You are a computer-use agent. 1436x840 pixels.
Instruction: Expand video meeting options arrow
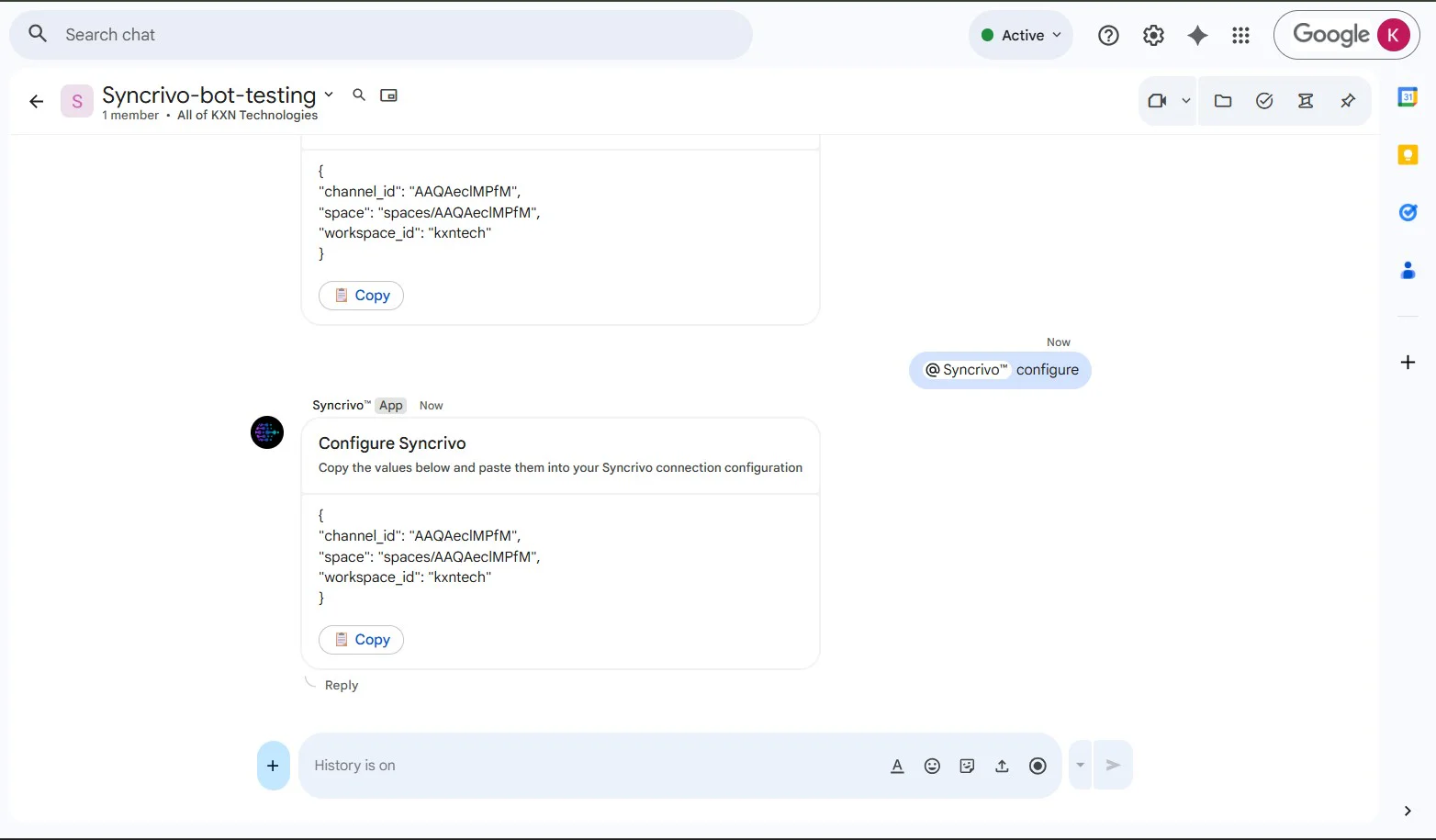tap(1185, 101)
